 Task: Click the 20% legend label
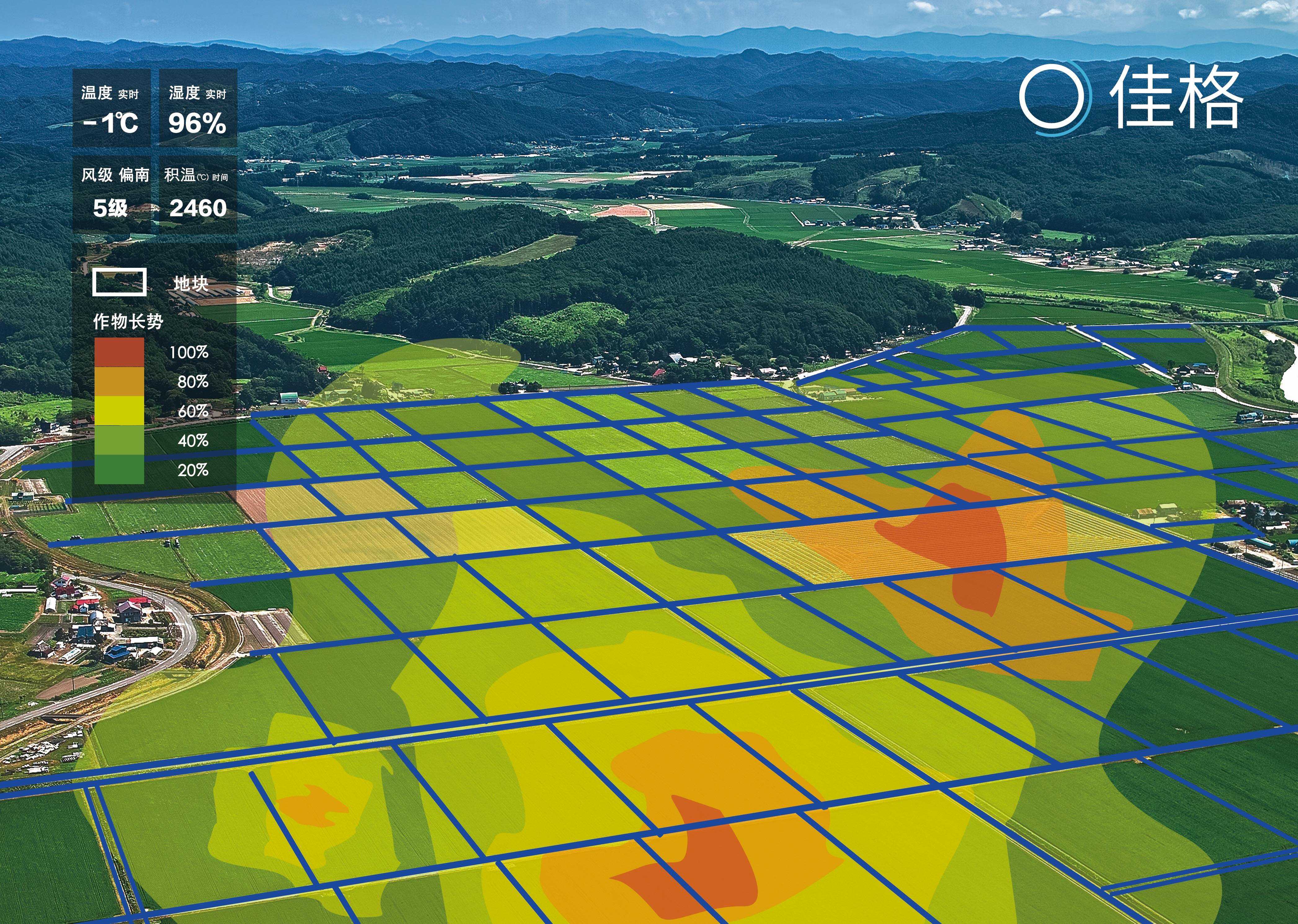[x=193, y=470]
